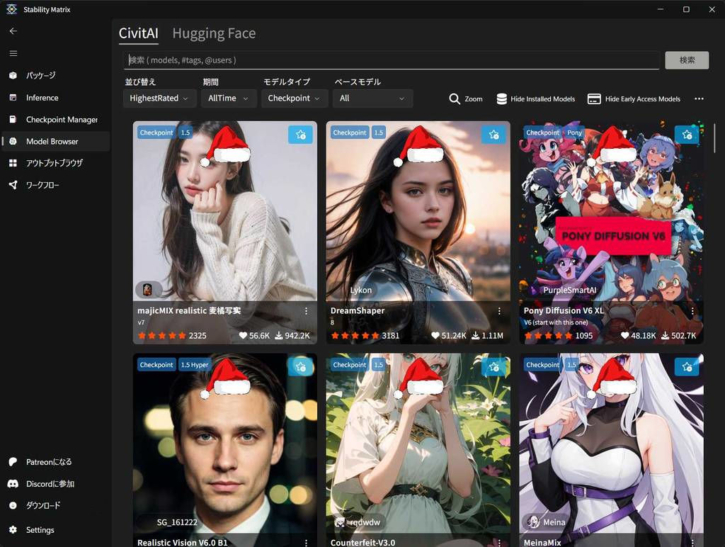The image size is (725, 547).
Task: Toggle Hide Early Access Models
Action: pos(634,99)
